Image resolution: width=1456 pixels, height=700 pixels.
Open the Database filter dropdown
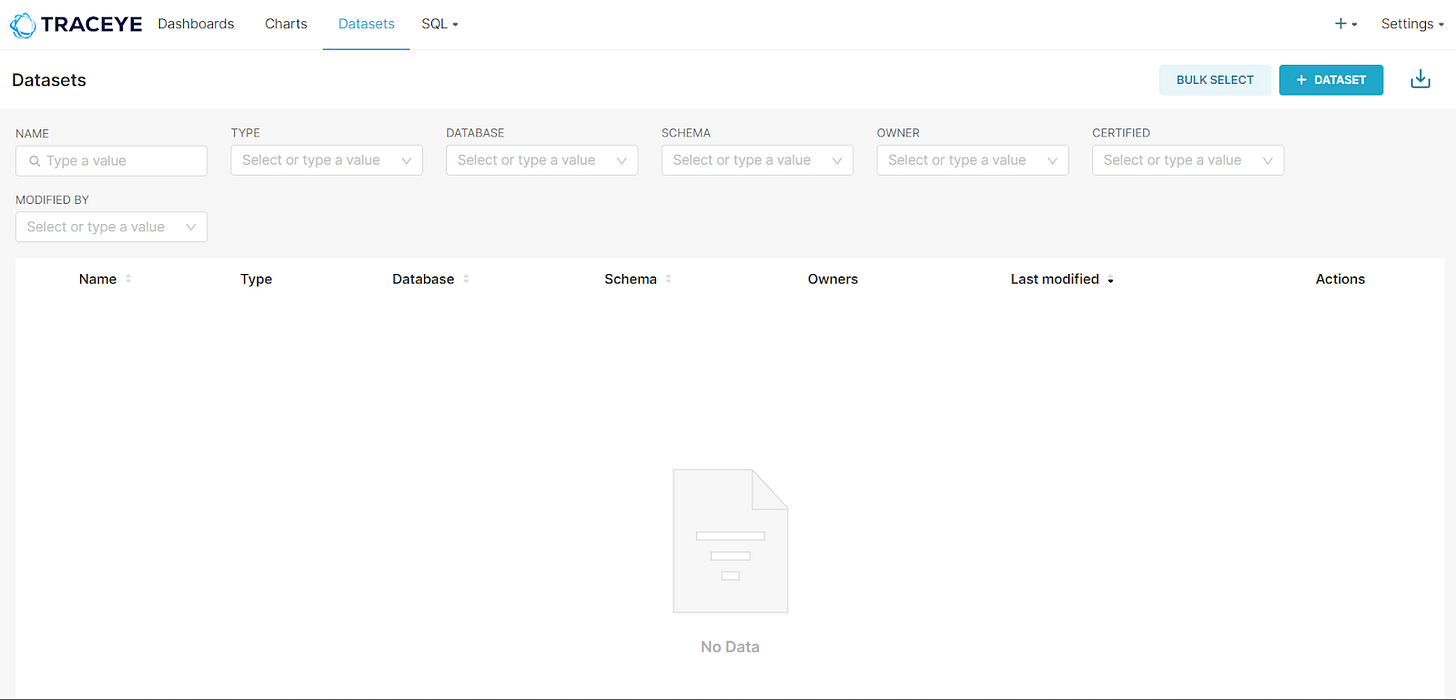coord(542,160)
